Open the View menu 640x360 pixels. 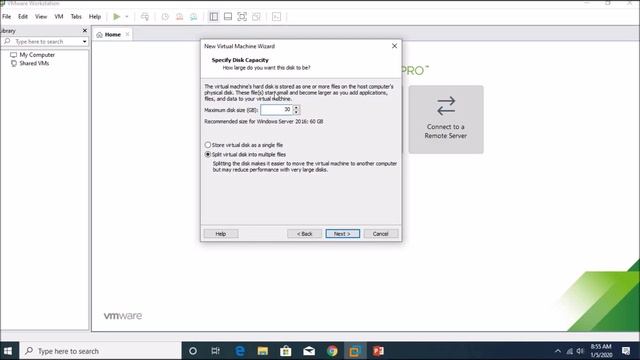[41, 17]
